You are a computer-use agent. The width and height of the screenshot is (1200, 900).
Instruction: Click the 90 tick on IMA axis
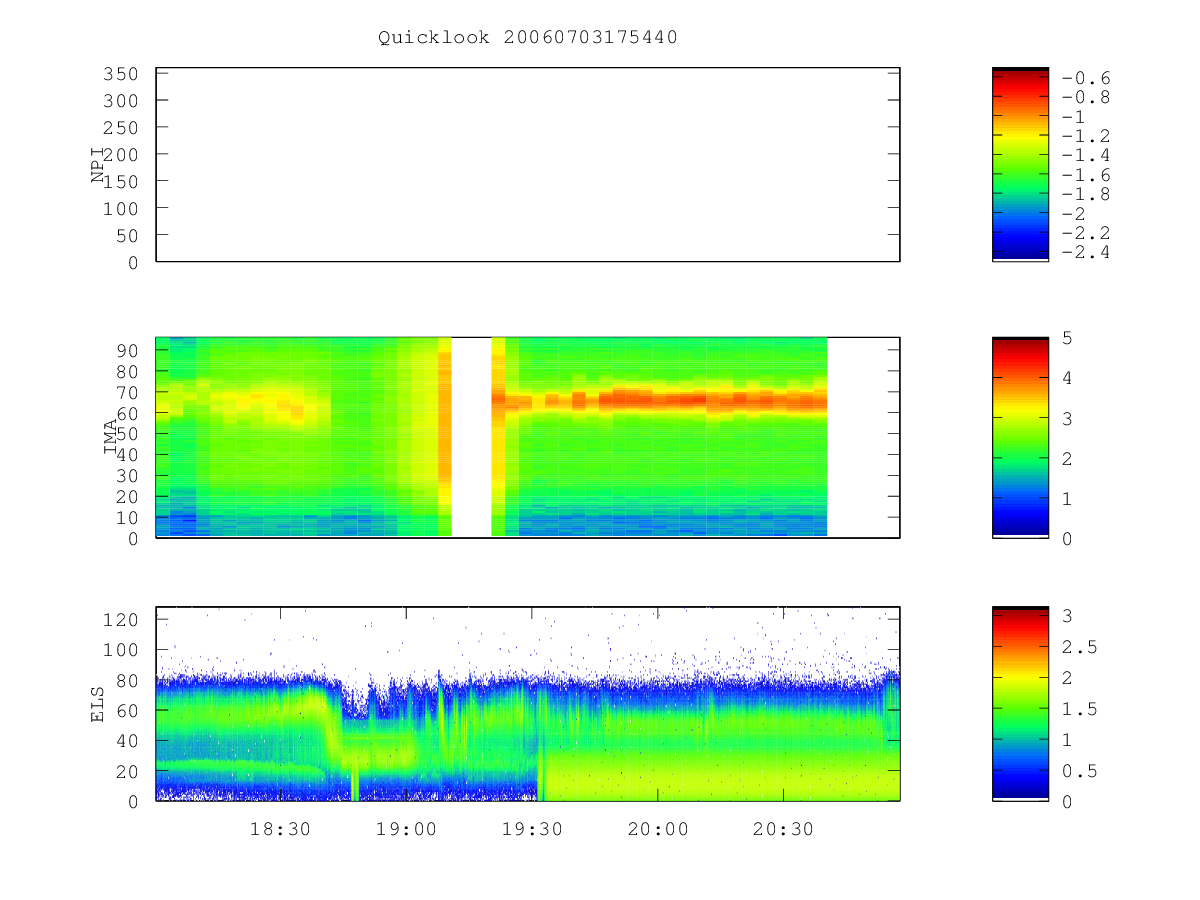[x=126, y=350]
